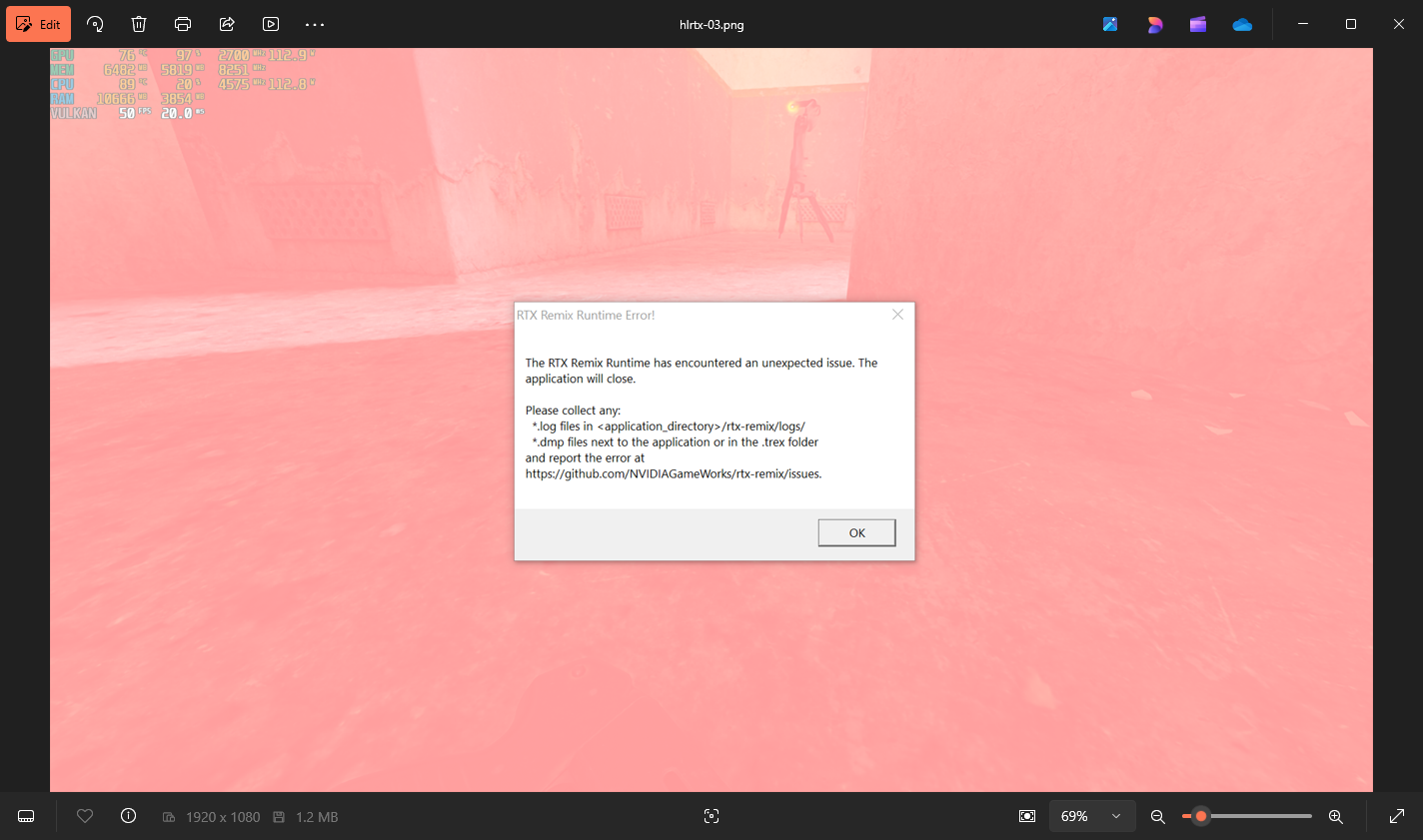Open the OneDrive cloud icon

[x=1242, y=24]
